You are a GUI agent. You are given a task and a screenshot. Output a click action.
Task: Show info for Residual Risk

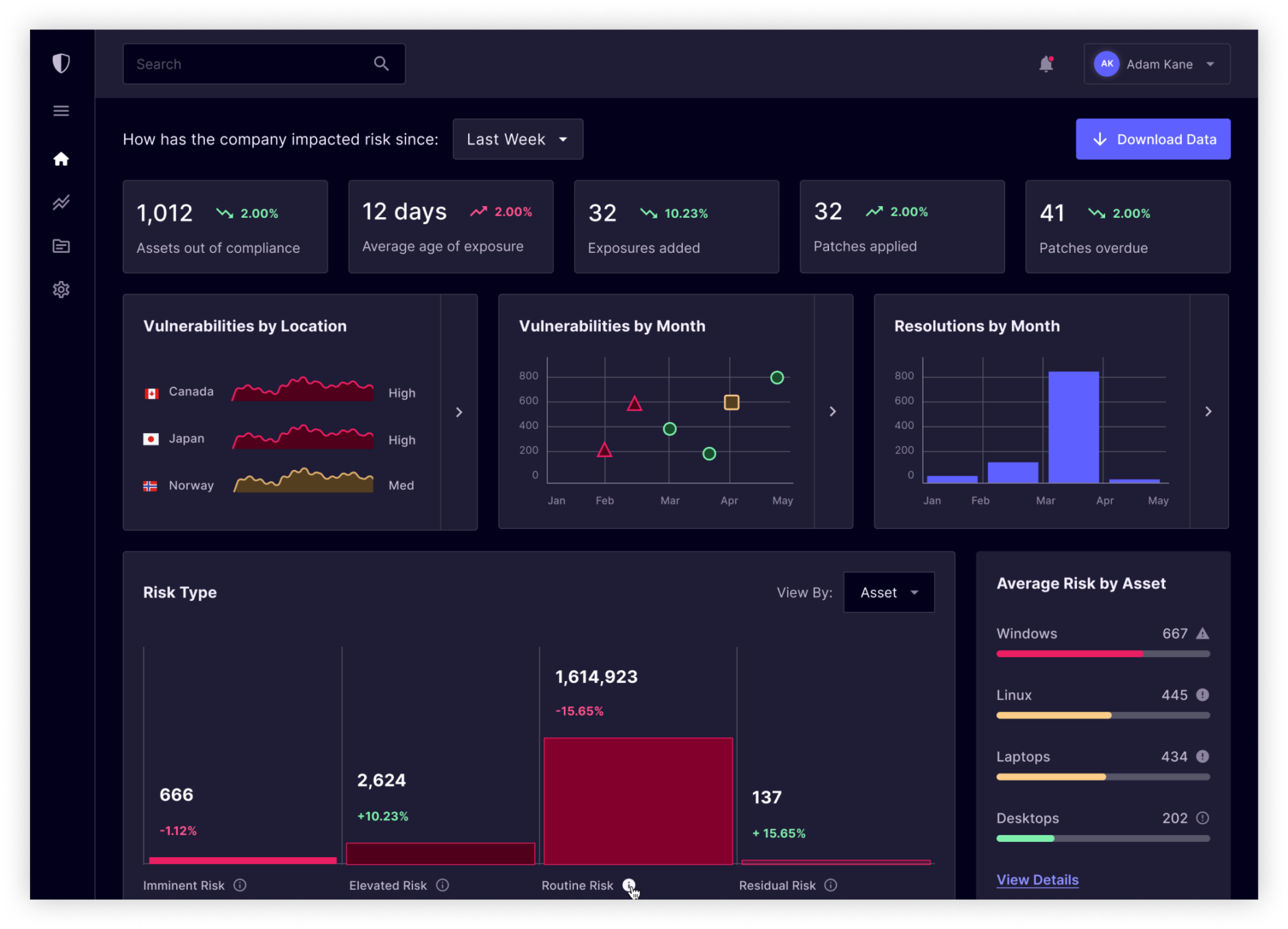tap(832, 885)
